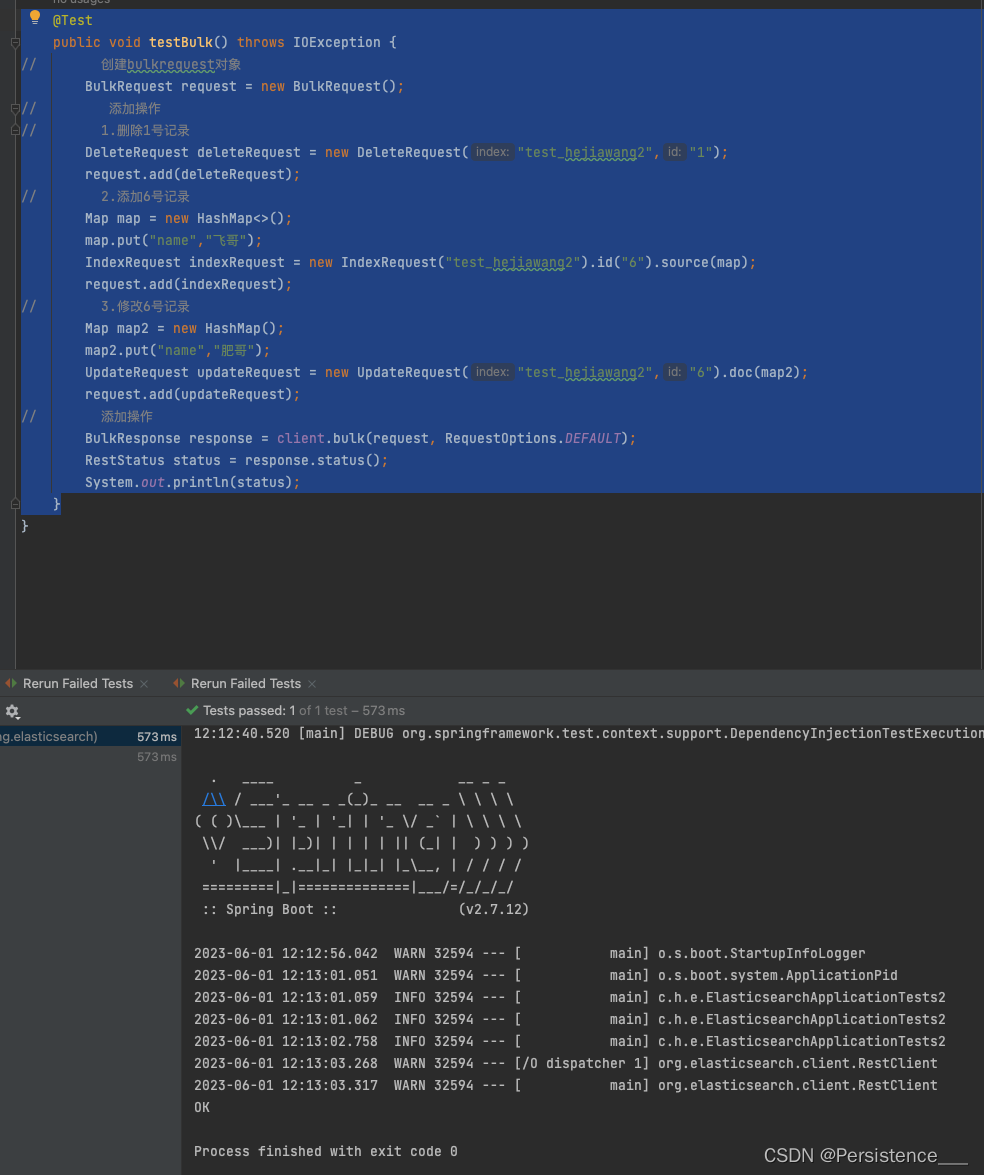Viewport: 984px width, 1175px height.
Task: Click the "飞哥" string in map.put
Action: pos(226,241)
